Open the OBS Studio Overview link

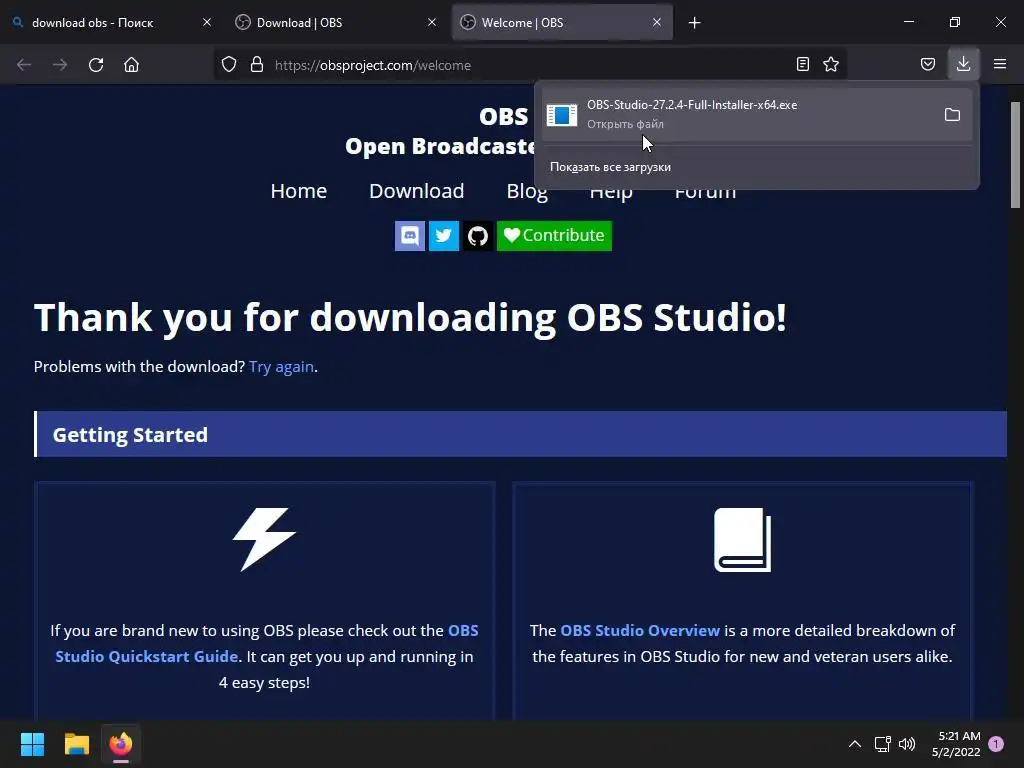(x=640, y=630)
